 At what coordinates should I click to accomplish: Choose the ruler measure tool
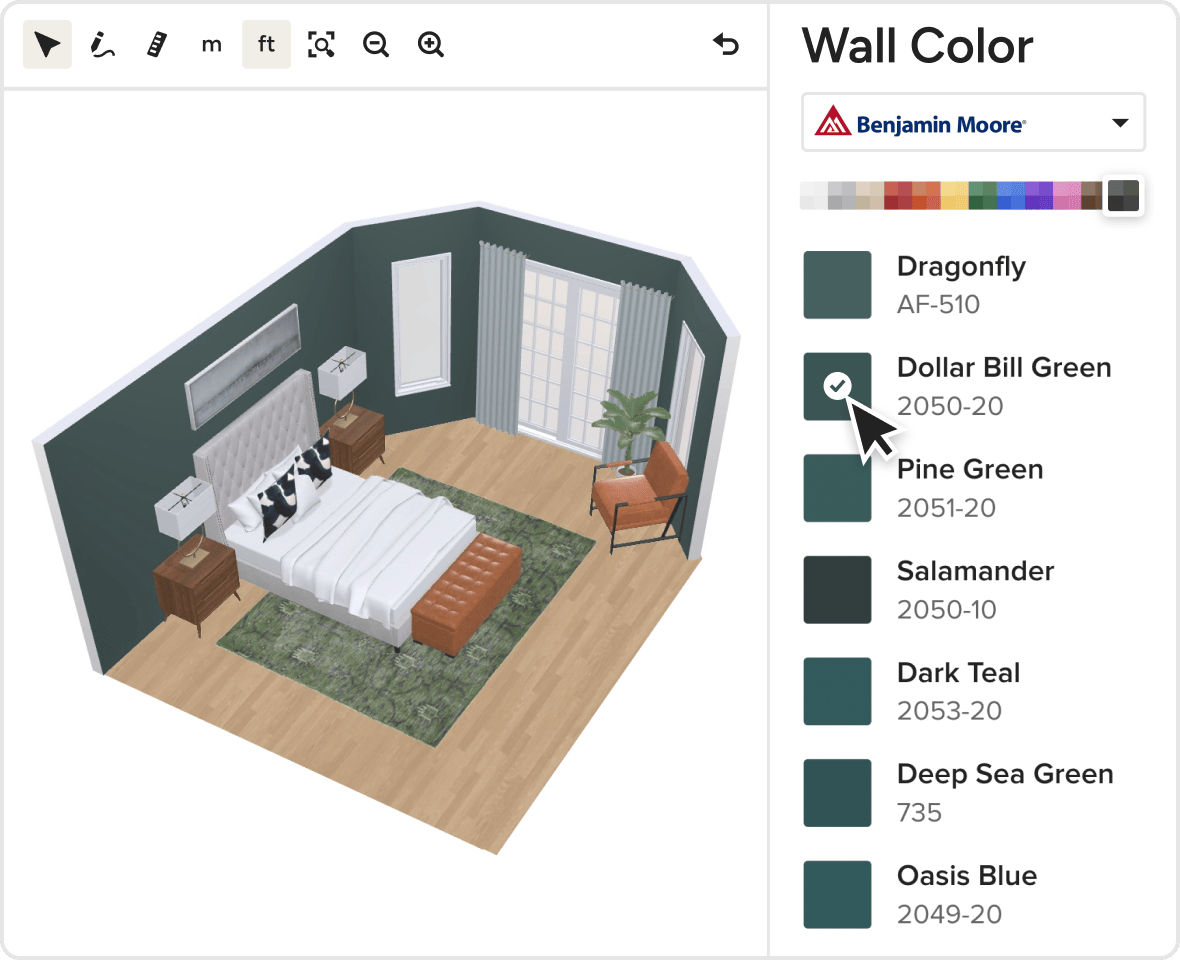(156, 45)
